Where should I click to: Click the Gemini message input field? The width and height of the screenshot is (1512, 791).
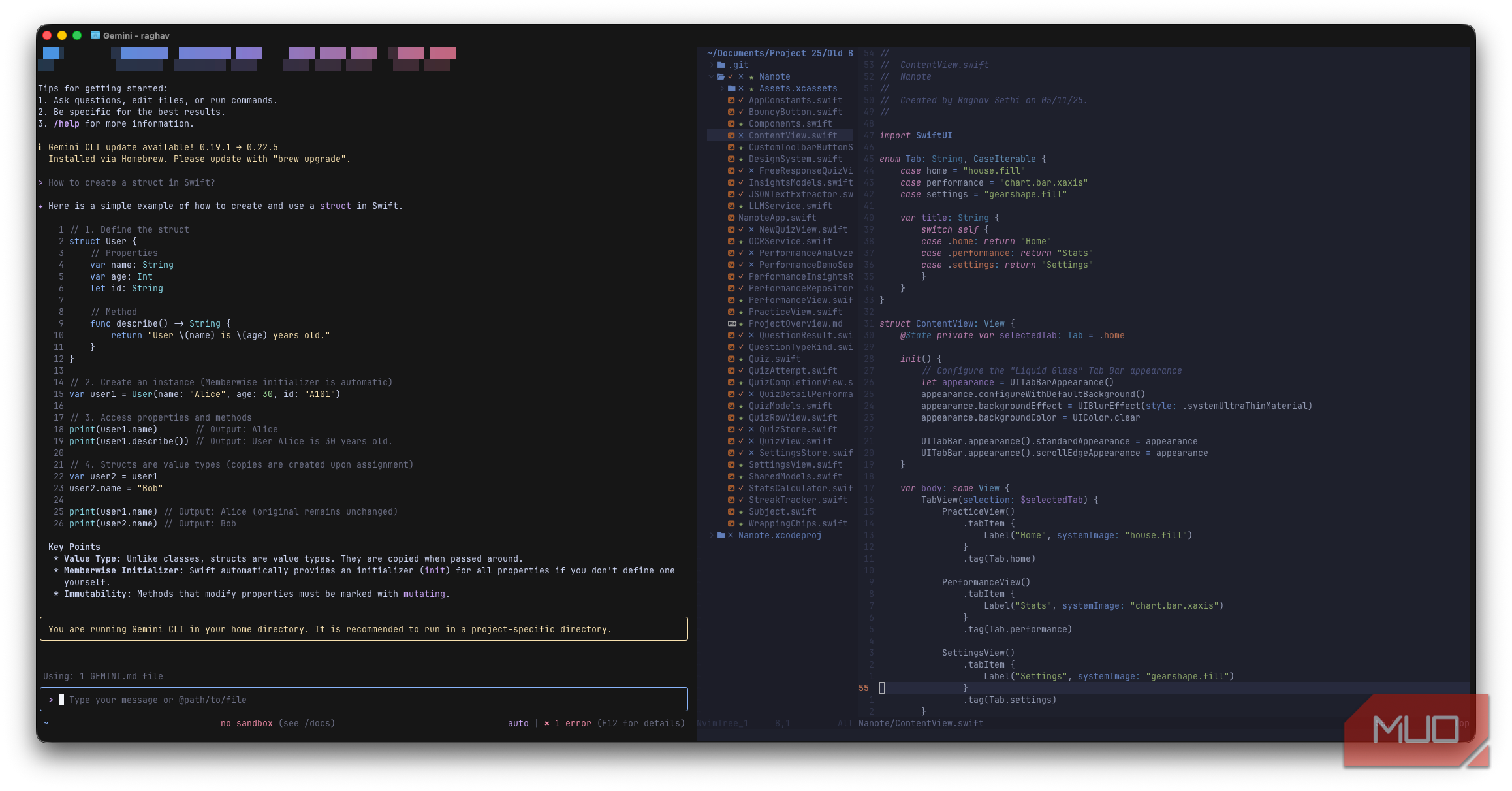coord(364,700)
